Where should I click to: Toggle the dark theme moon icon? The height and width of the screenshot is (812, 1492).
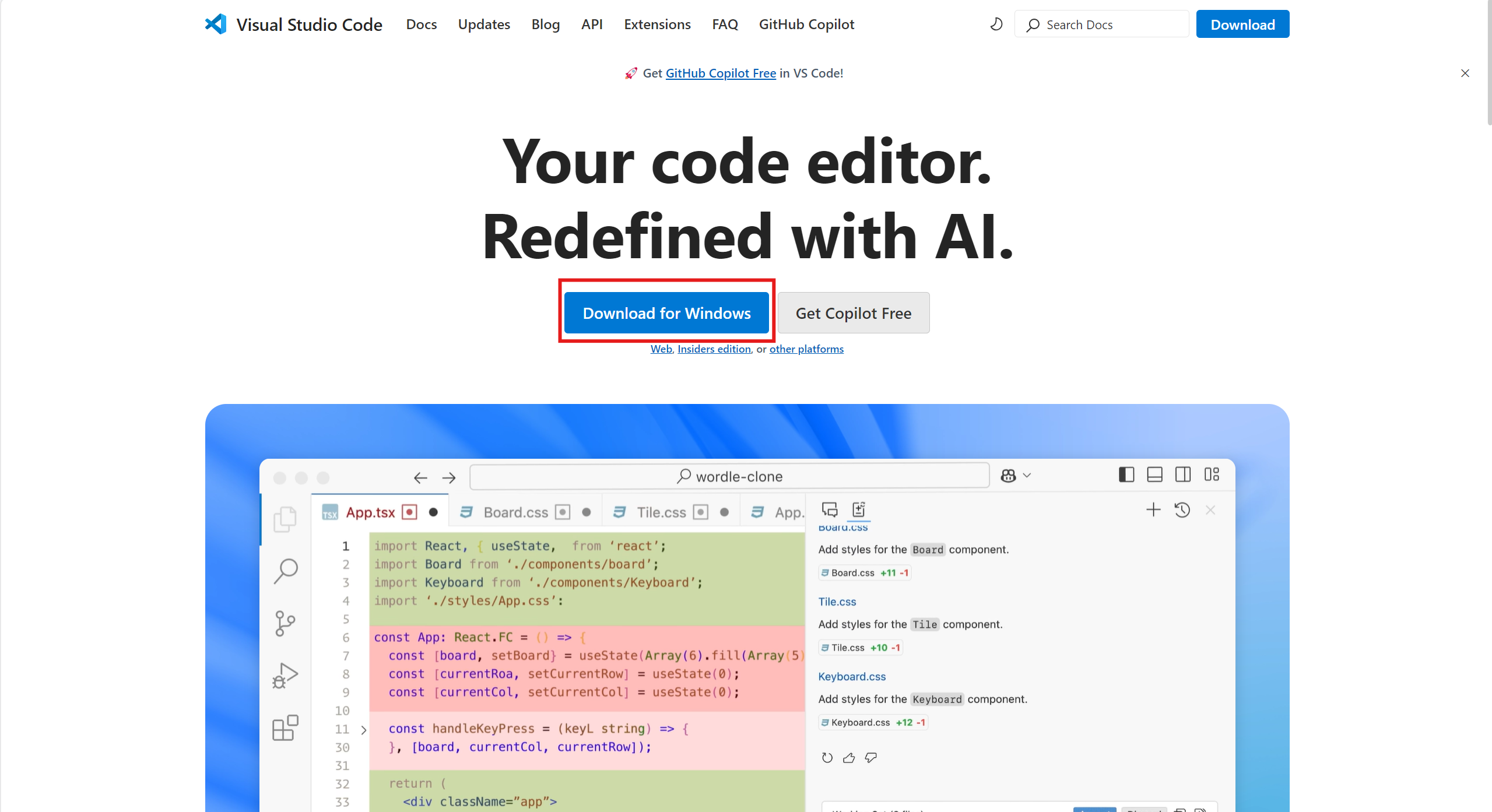[996, 24]
